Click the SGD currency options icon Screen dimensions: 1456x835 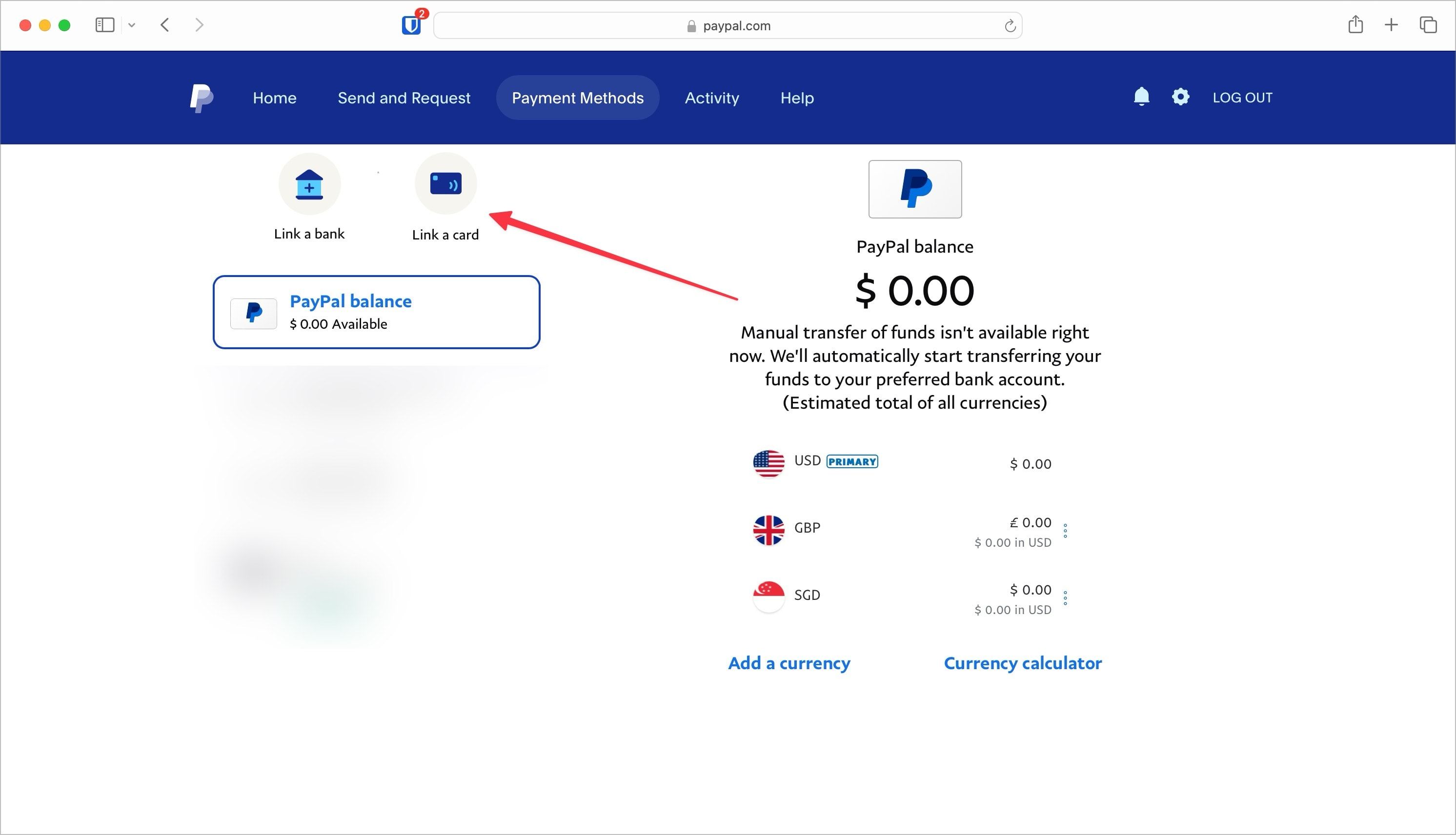(x=1066, y=596)
